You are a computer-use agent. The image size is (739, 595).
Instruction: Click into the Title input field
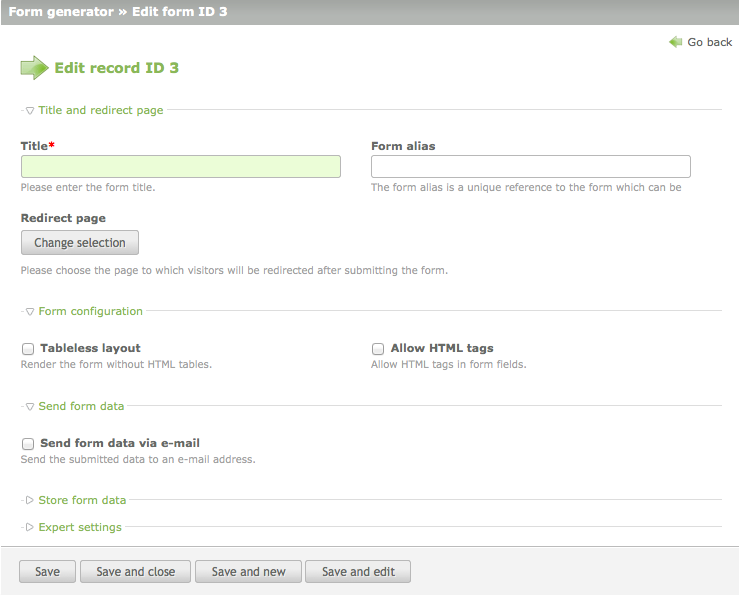[x=180, y=167]
